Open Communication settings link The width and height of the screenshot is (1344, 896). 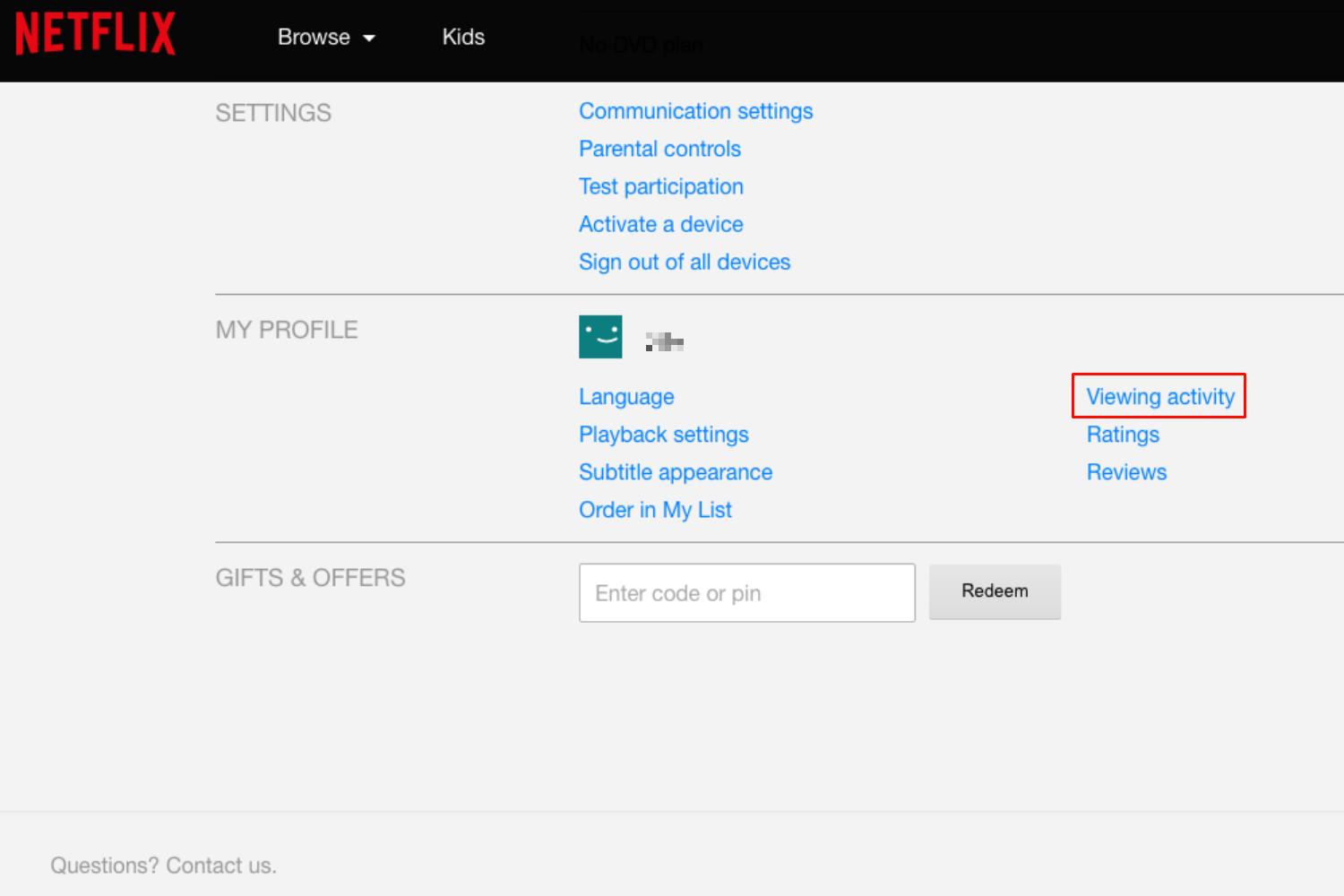pyautogui.click(x=695, y=111)
